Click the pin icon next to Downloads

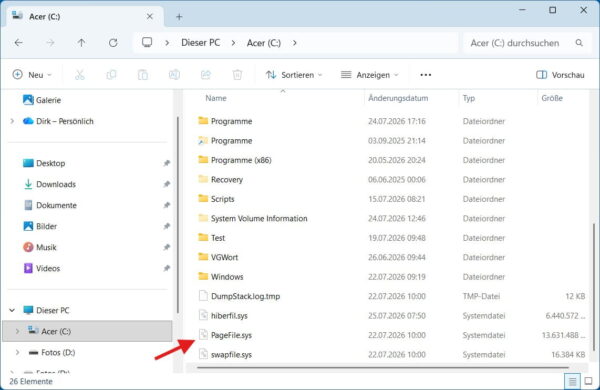166,184
